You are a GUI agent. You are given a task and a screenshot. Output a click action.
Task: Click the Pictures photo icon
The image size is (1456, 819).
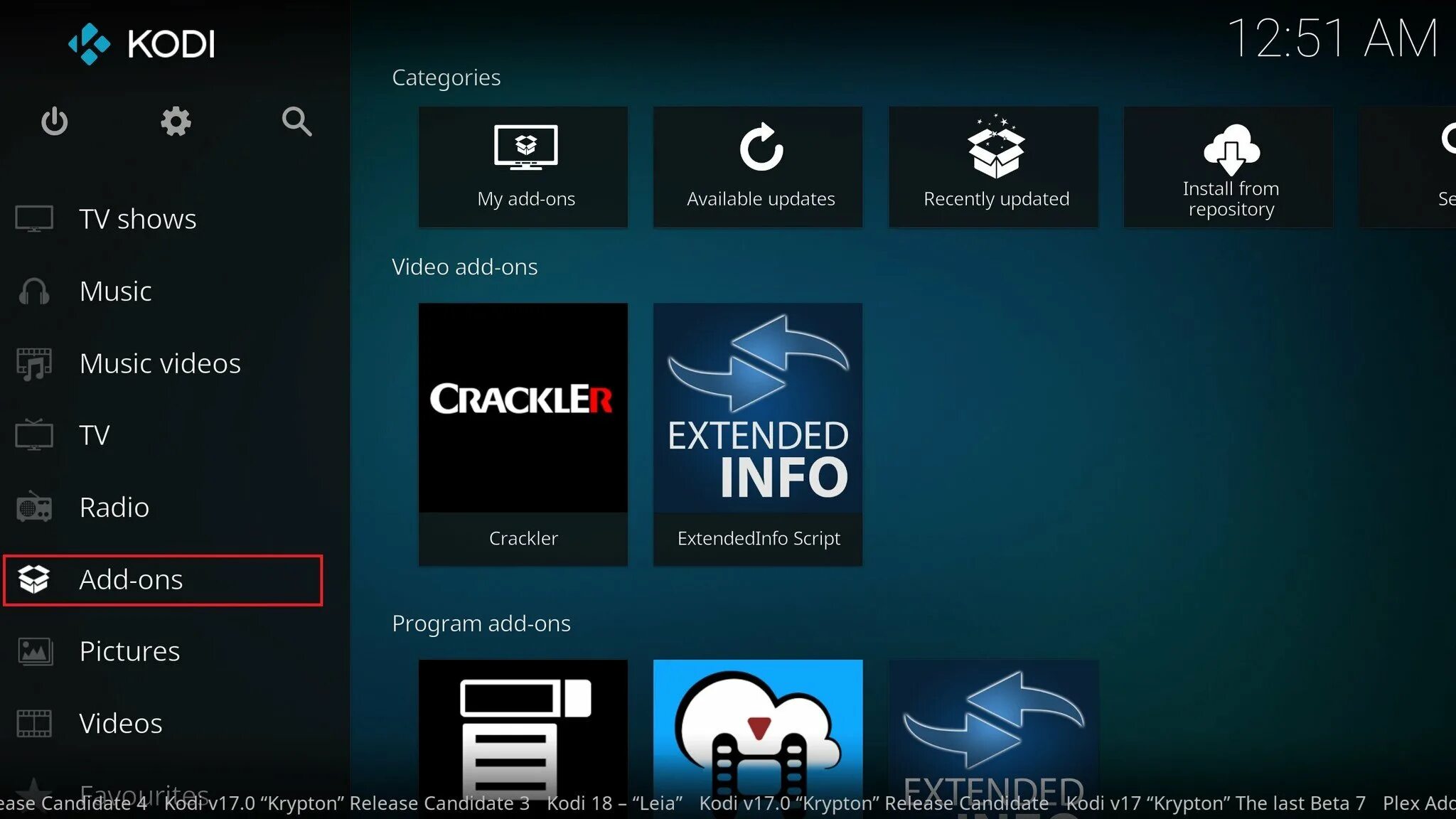click(x=34, y=651)
